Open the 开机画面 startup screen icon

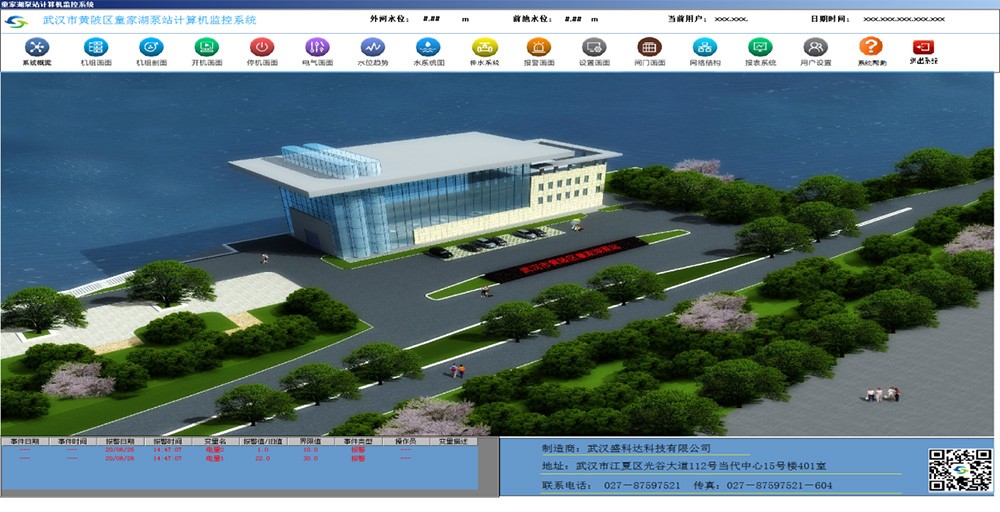(206, 47)
